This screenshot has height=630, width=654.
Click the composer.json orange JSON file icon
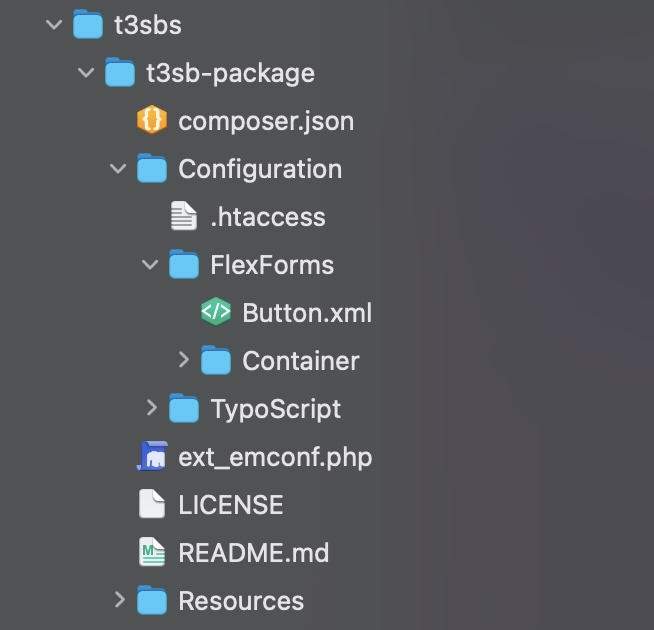(151, 121)
